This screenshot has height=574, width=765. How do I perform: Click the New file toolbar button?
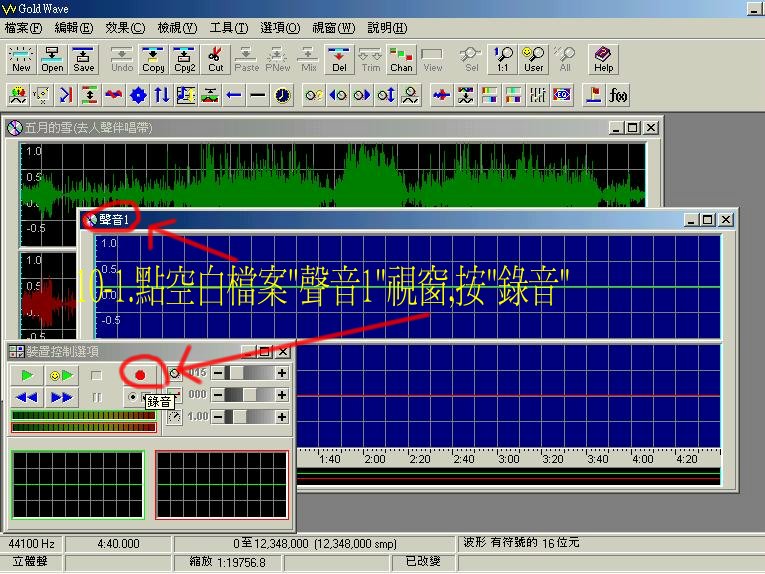[21, 59]
